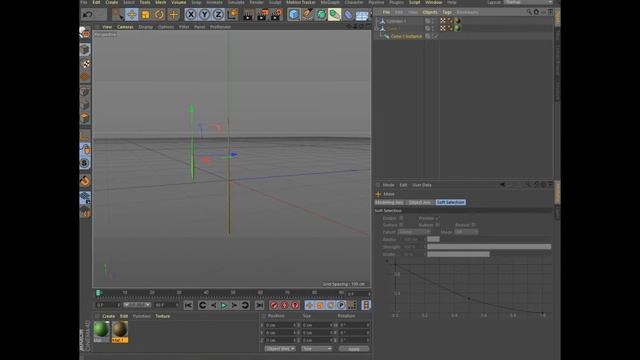Open Tags menu in Object Manager
This screenshot has width=640, height=360.
(447, 12)
